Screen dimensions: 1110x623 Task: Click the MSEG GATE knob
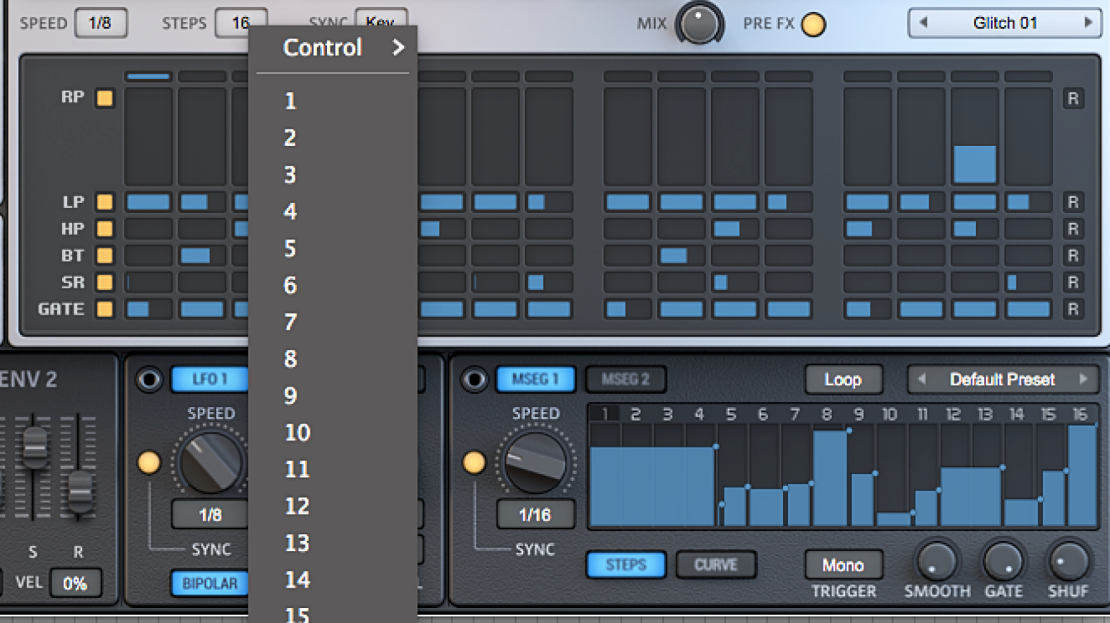[1003, 561]
